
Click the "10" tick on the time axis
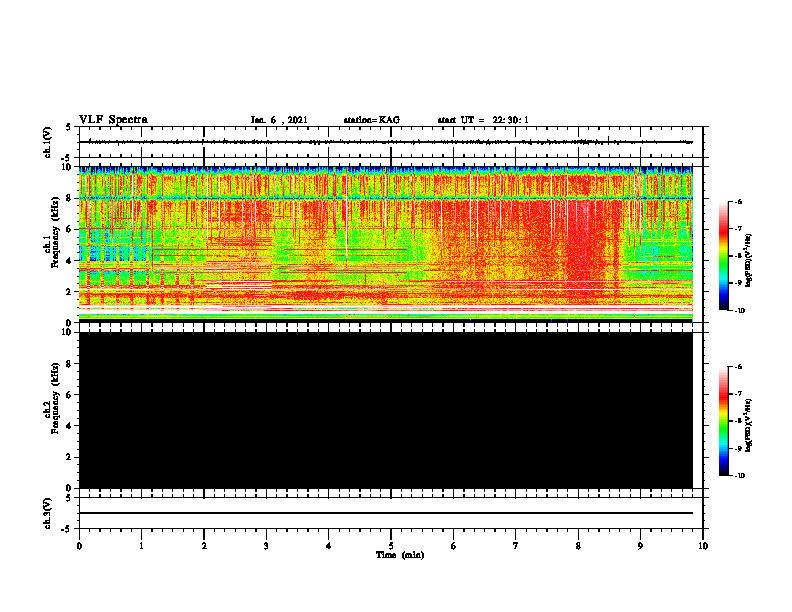pyautogui.click(x=703, y=546)
